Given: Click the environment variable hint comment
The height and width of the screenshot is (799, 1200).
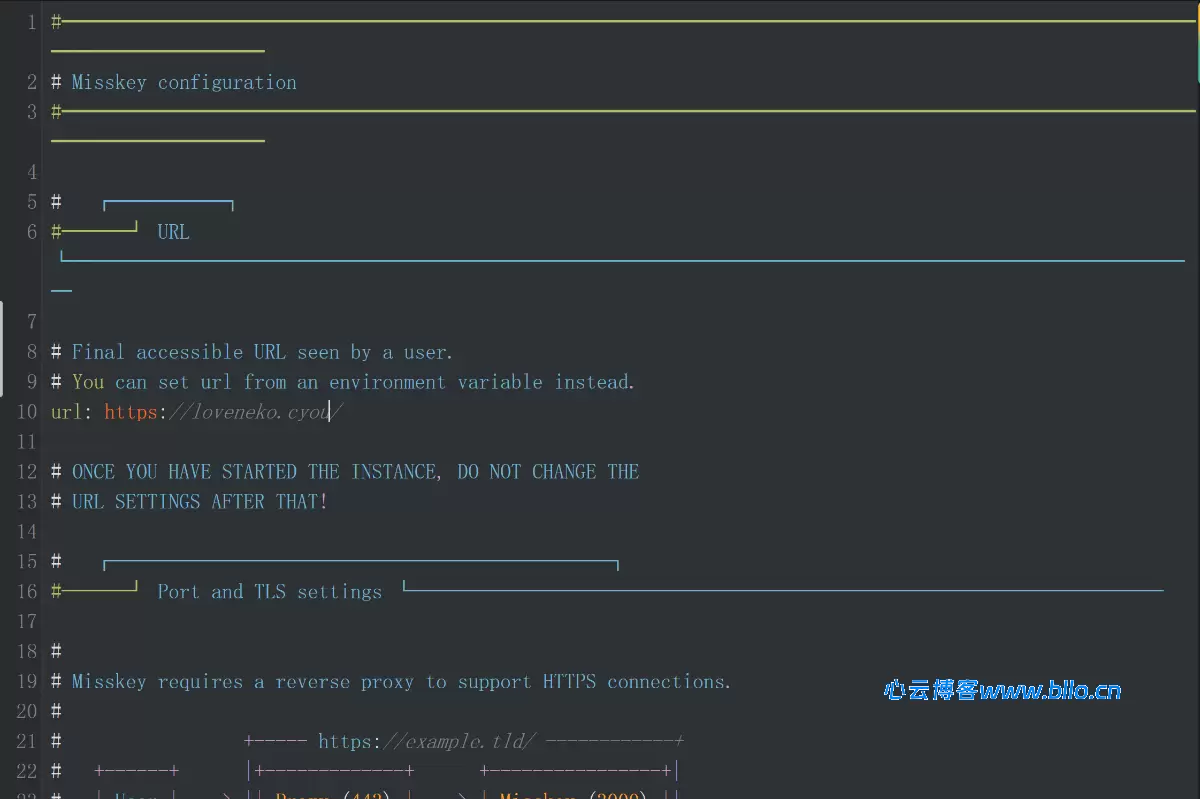Looking at the screenshot, I should 340,381.
